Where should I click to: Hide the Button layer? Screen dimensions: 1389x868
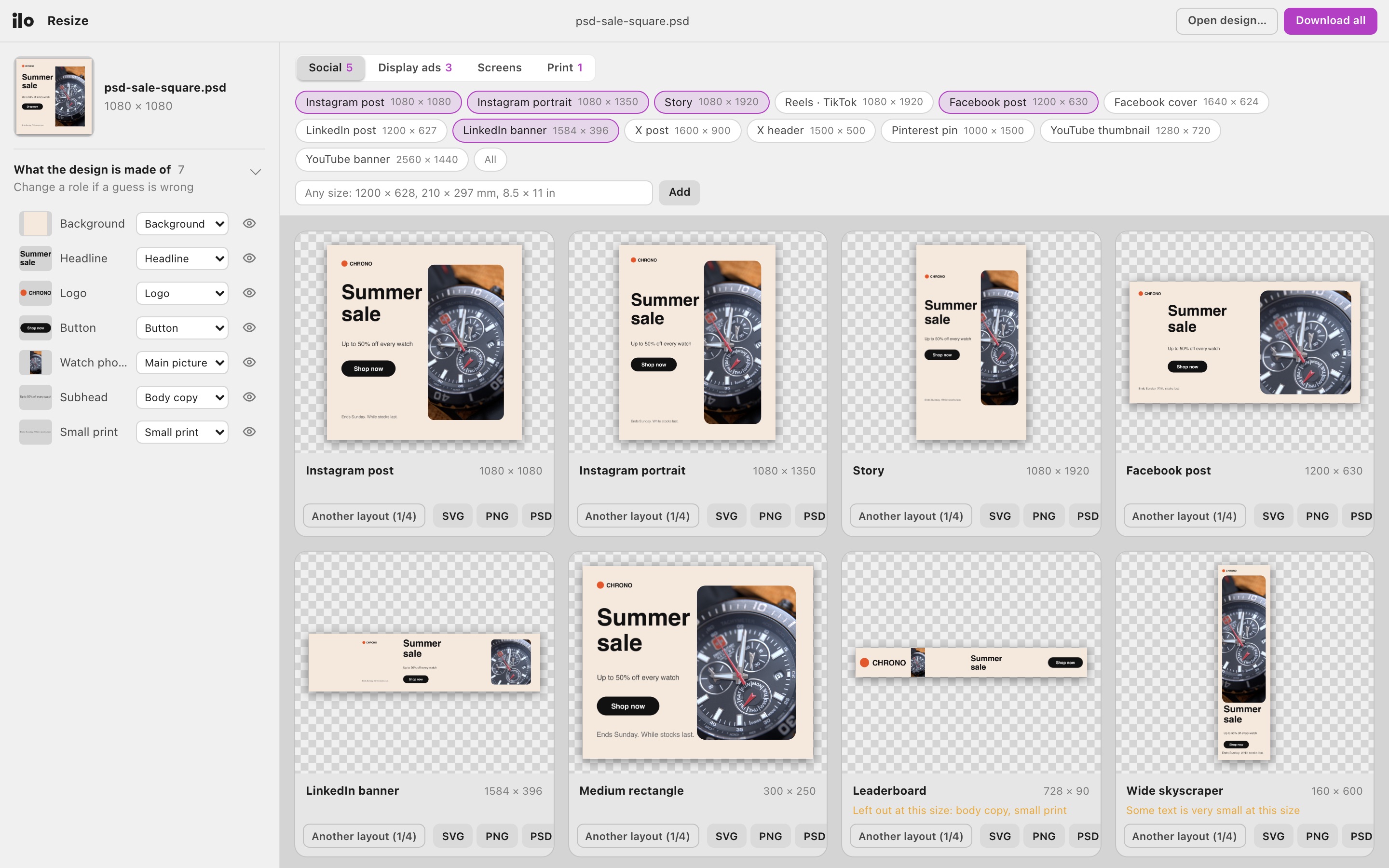pos(249,328)
